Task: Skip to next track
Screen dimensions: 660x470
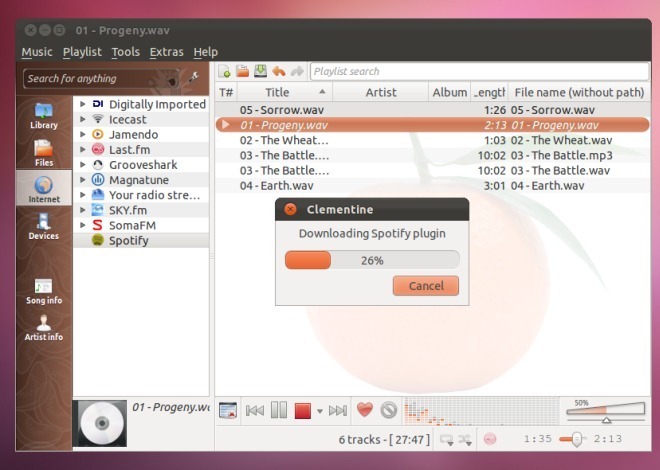Action: 338,410
